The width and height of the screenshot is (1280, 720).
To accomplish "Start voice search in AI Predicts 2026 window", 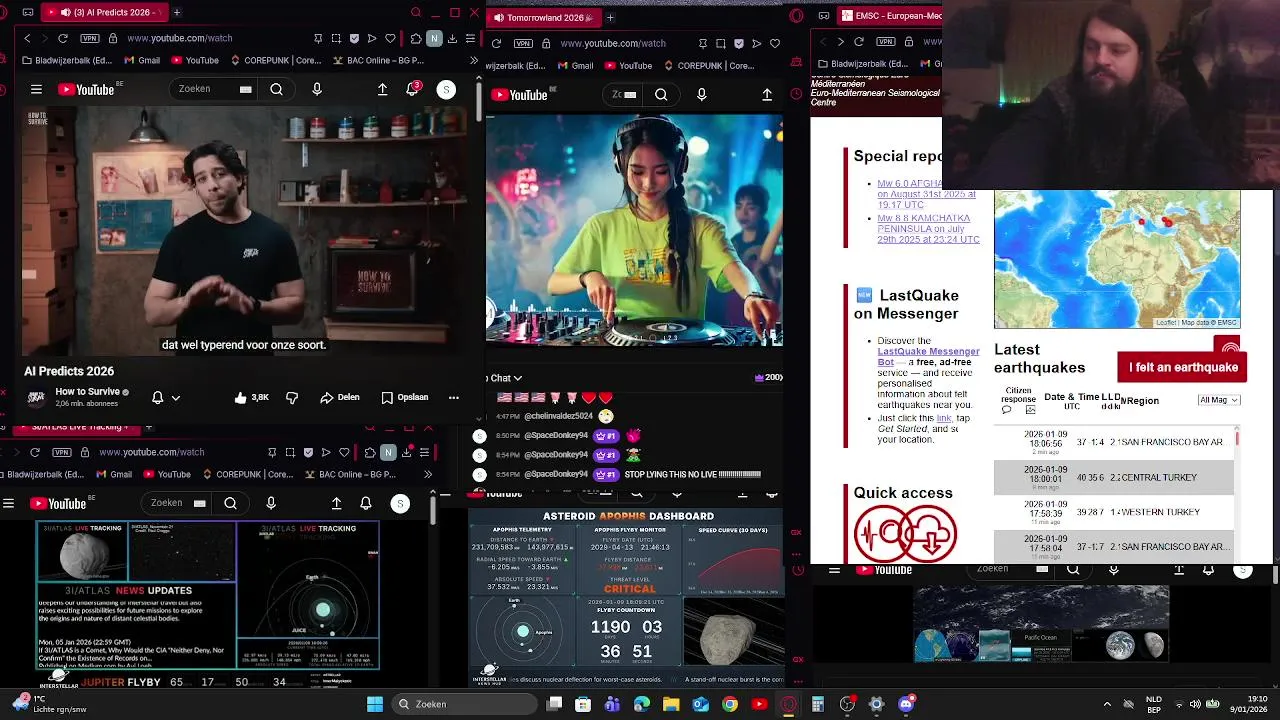I will 317,89.
